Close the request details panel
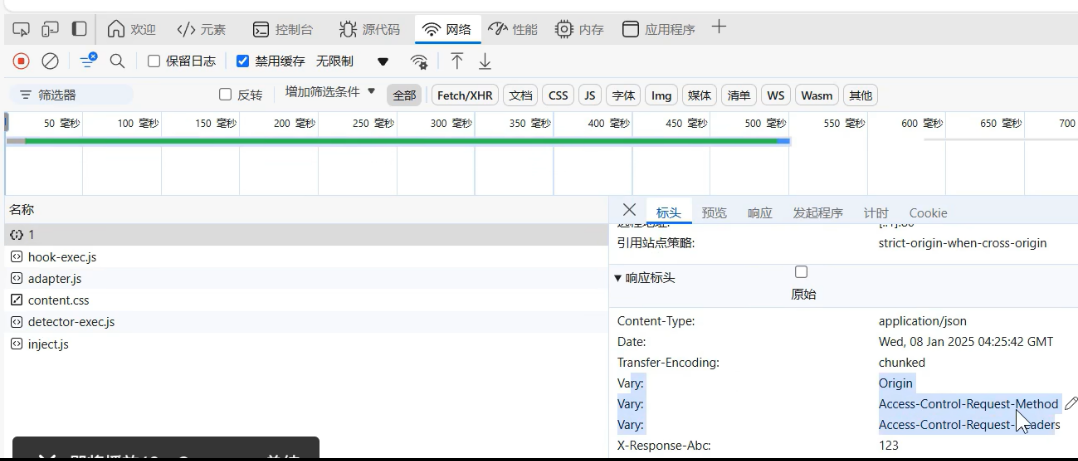 click(628, 210)
